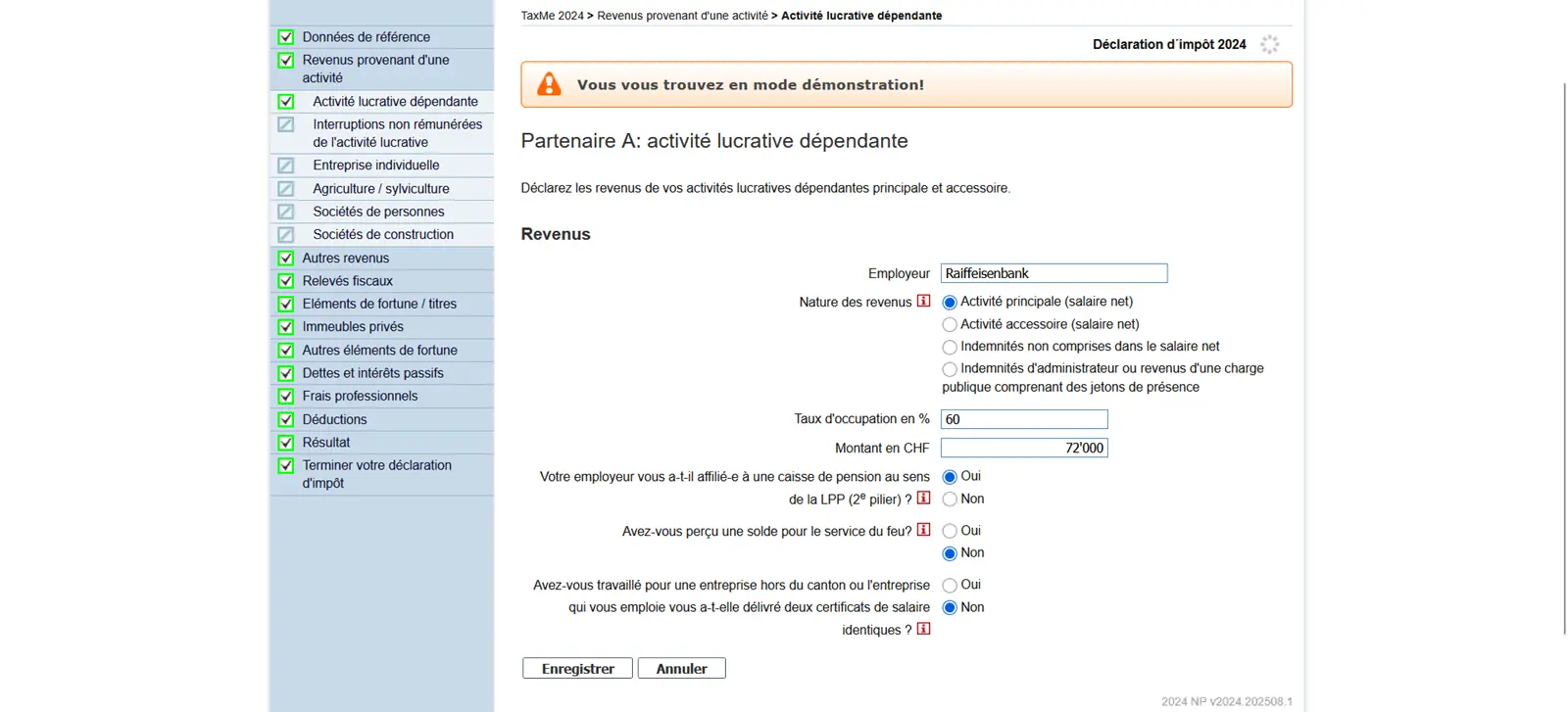The image size is (1568, 712).
Task: Click the Enregistrer button
Action: click(577, 668)
